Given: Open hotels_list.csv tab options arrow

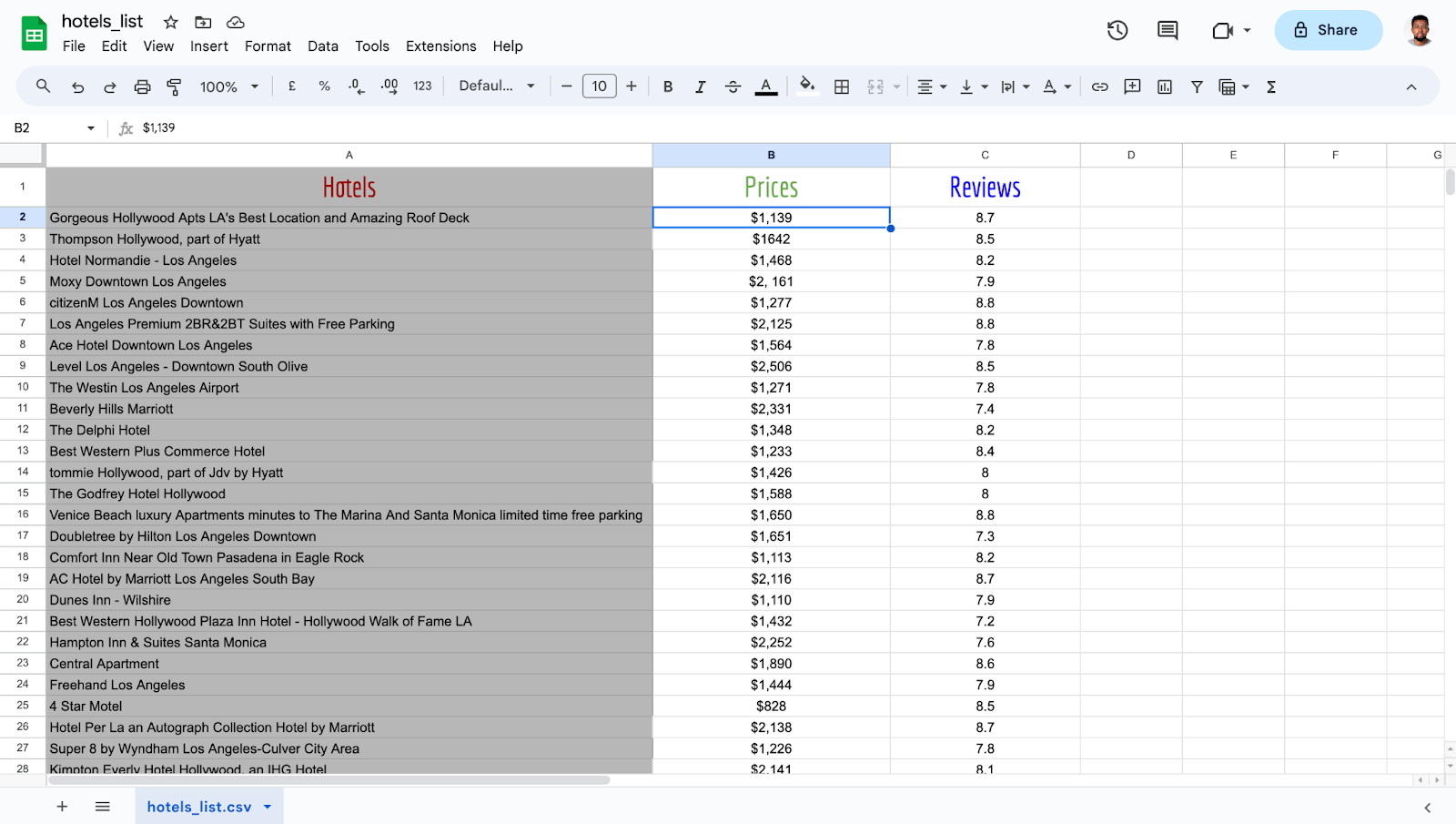Looking at the screenshot, I should click(268, 807).
